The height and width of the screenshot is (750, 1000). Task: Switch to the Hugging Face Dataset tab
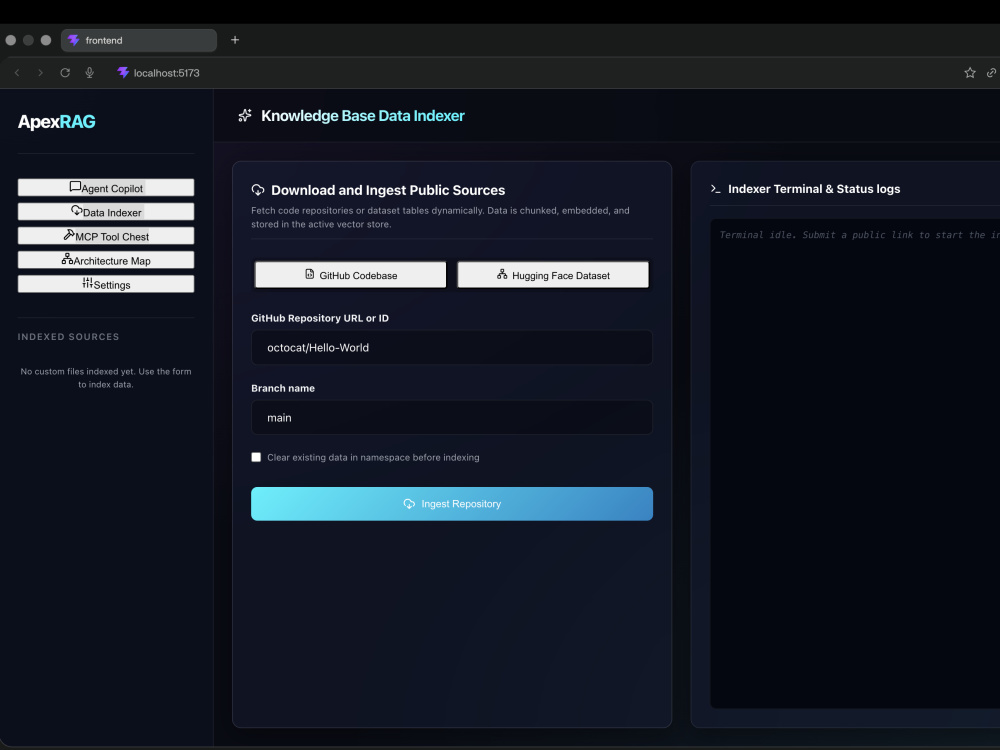click(553, 275)
